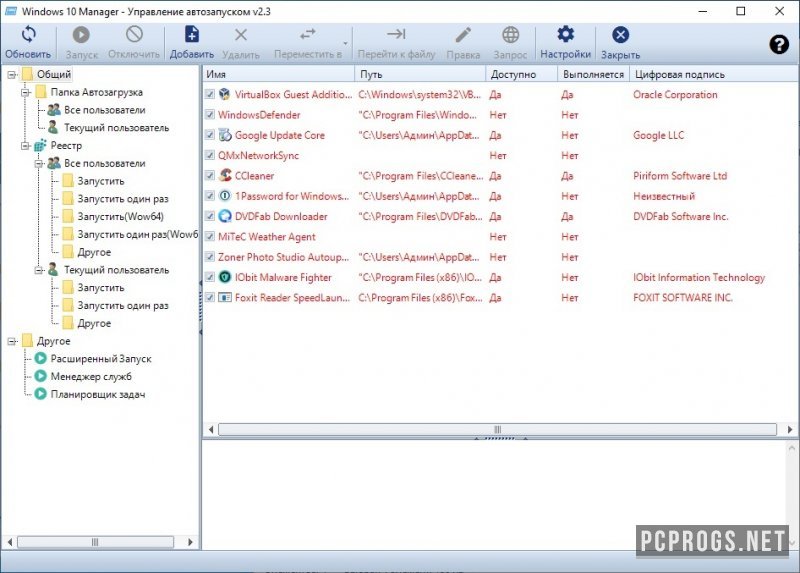Sort by the Путь column header

tap(420, 74)
